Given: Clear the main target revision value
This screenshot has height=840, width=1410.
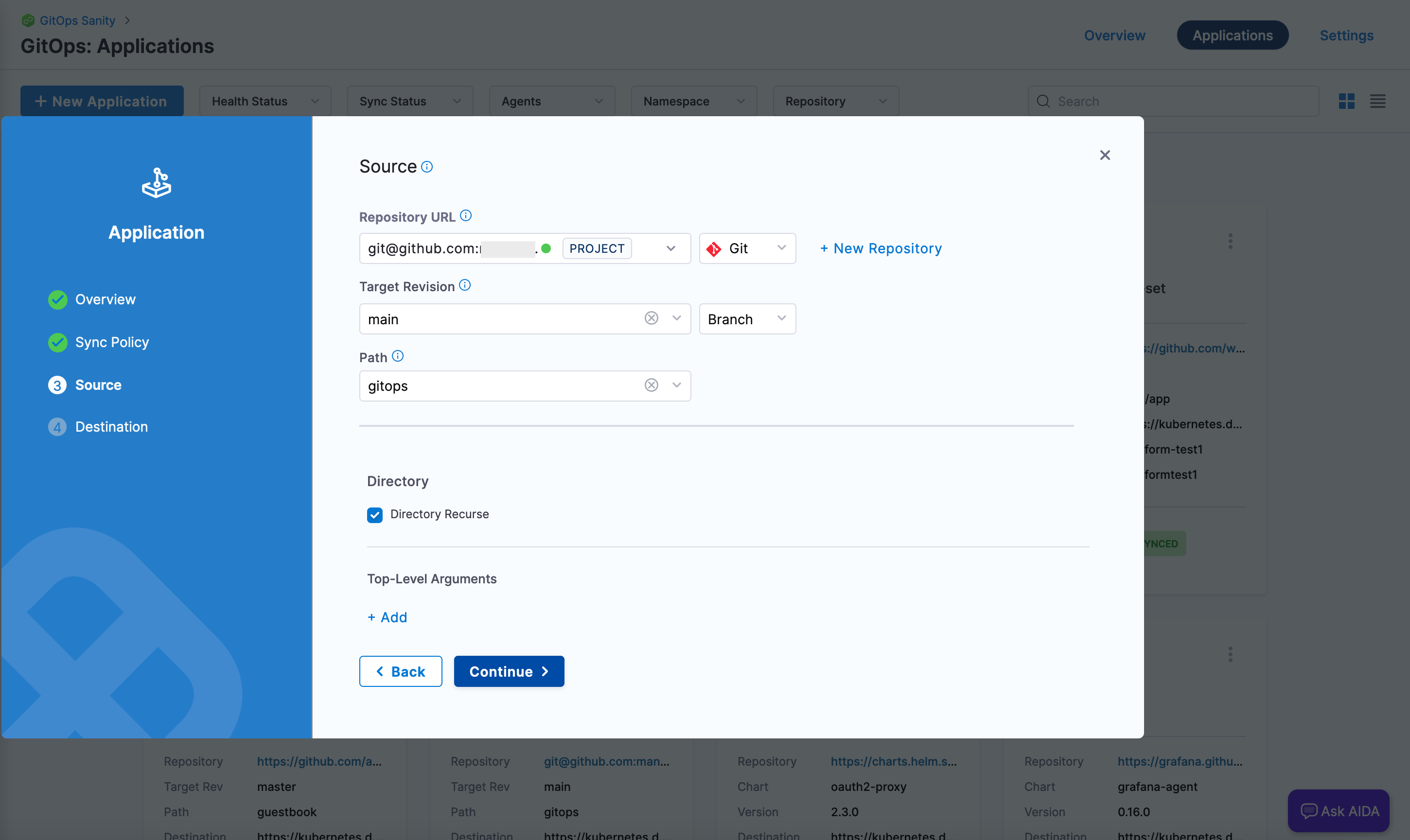Looking at the screenshot, I should pyautogui.click(x=651, y=318).
